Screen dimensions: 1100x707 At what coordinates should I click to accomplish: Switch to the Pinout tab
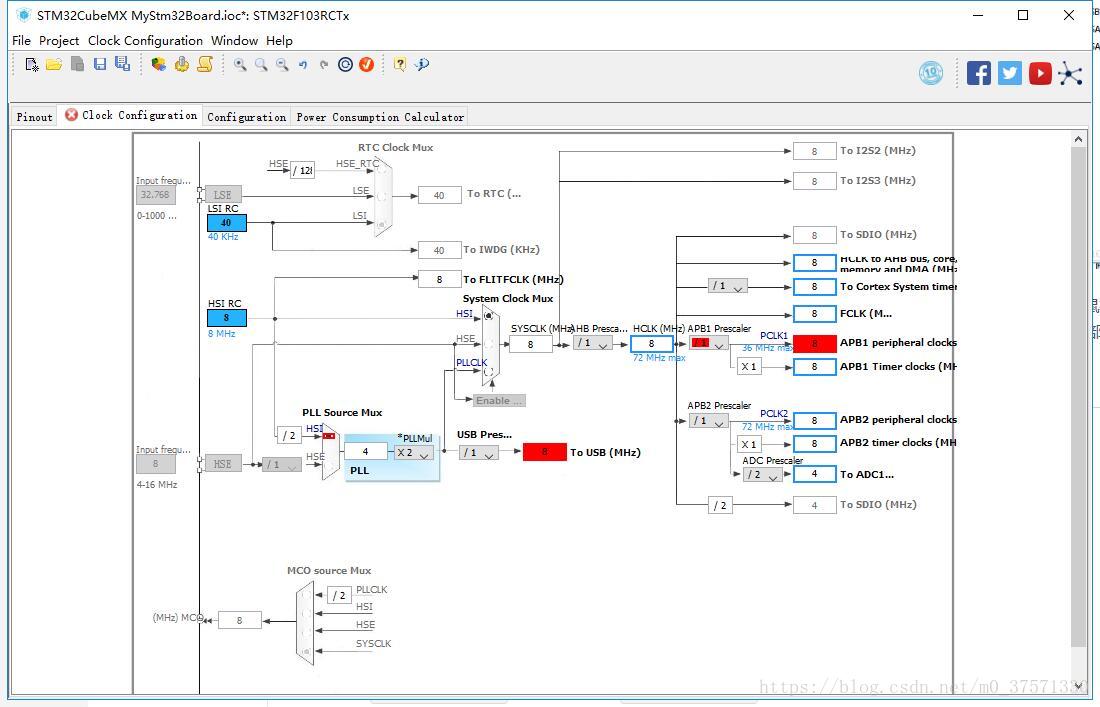[34, 117]
